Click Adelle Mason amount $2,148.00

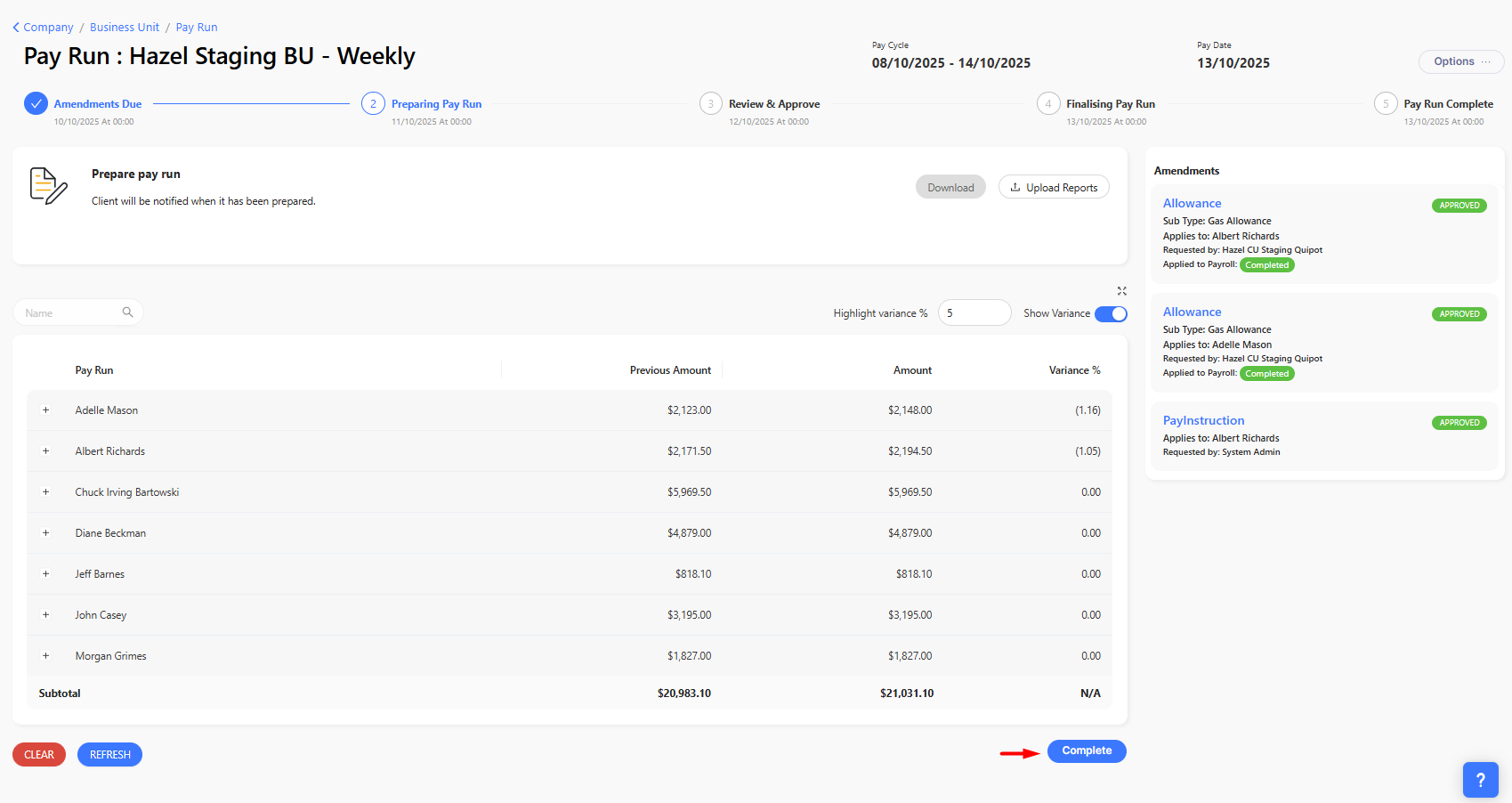pos(910,410)
